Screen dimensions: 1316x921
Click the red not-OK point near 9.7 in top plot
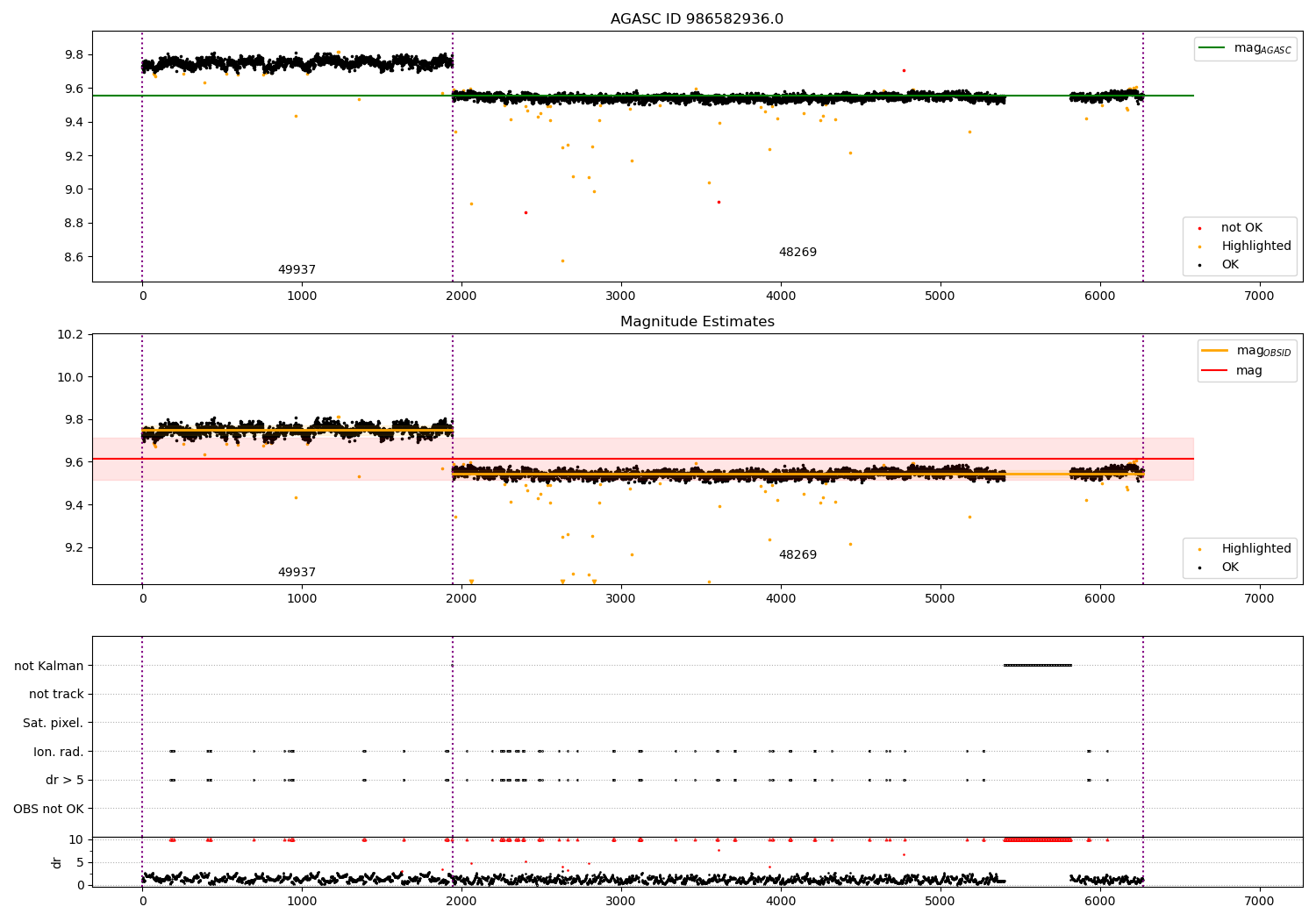(904, 70)
